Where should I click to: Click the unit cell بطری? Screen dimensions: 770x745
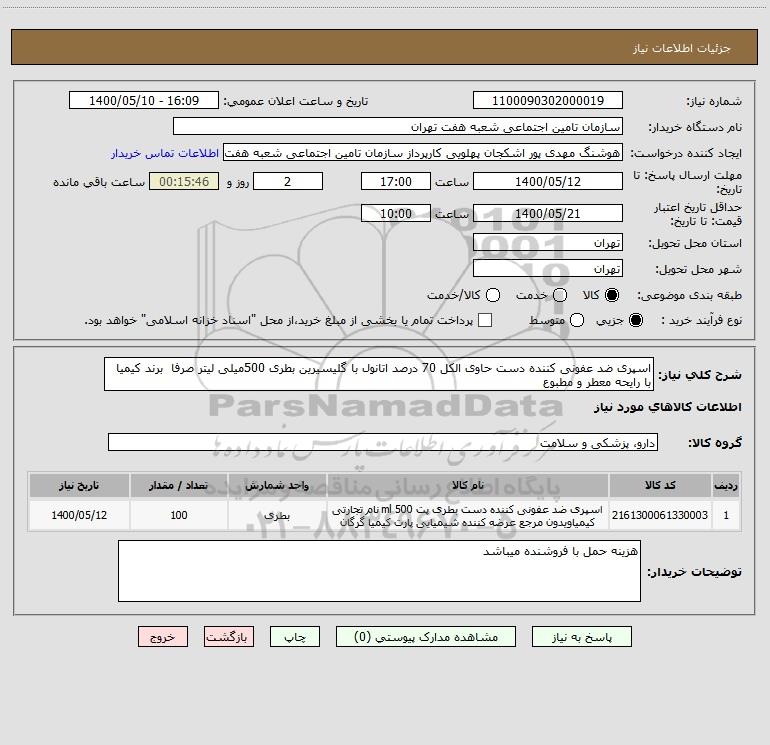tap(277, 515)
